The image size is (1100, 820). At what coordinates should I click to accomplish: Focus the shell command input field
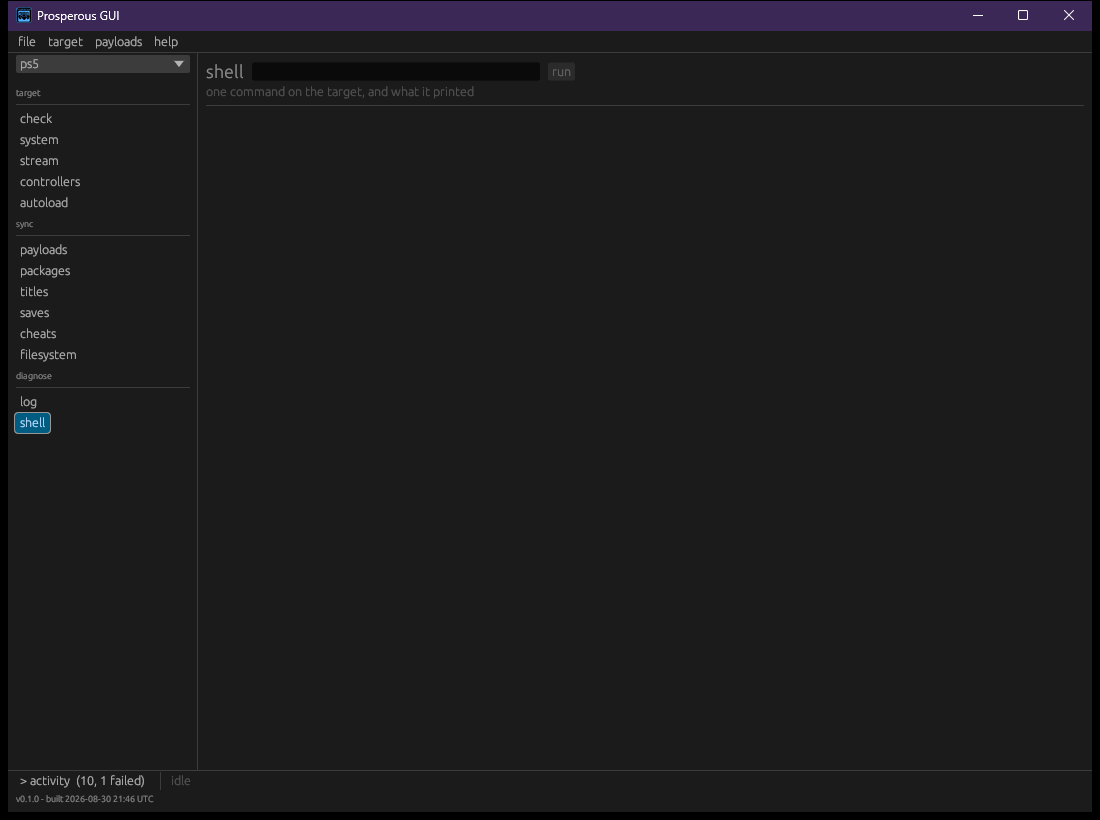coord(396,72)
